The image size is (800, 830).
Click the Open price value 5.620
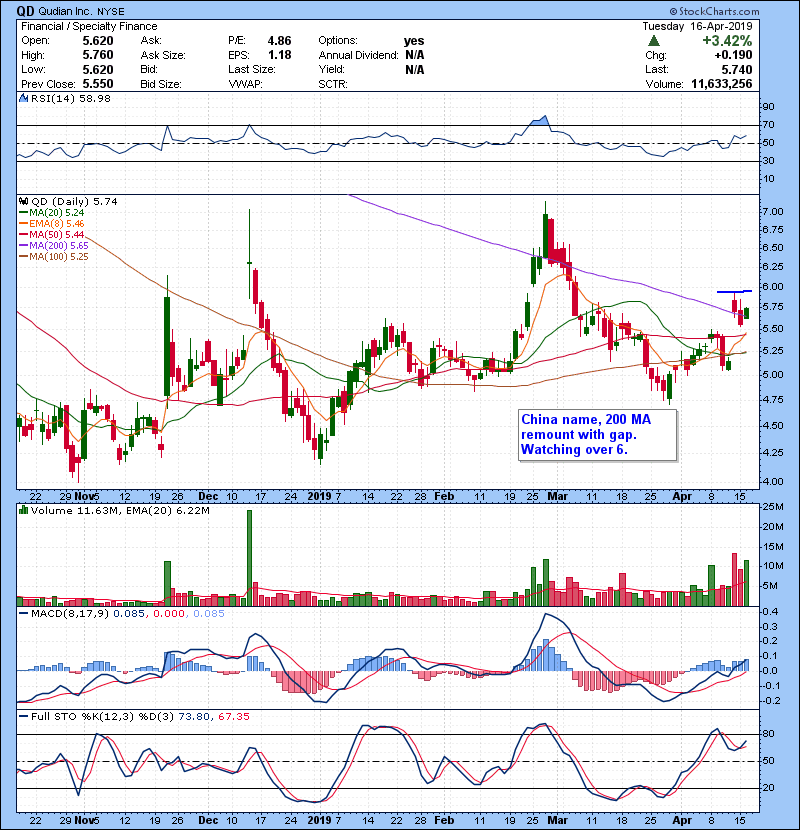(x=98, y=41)
